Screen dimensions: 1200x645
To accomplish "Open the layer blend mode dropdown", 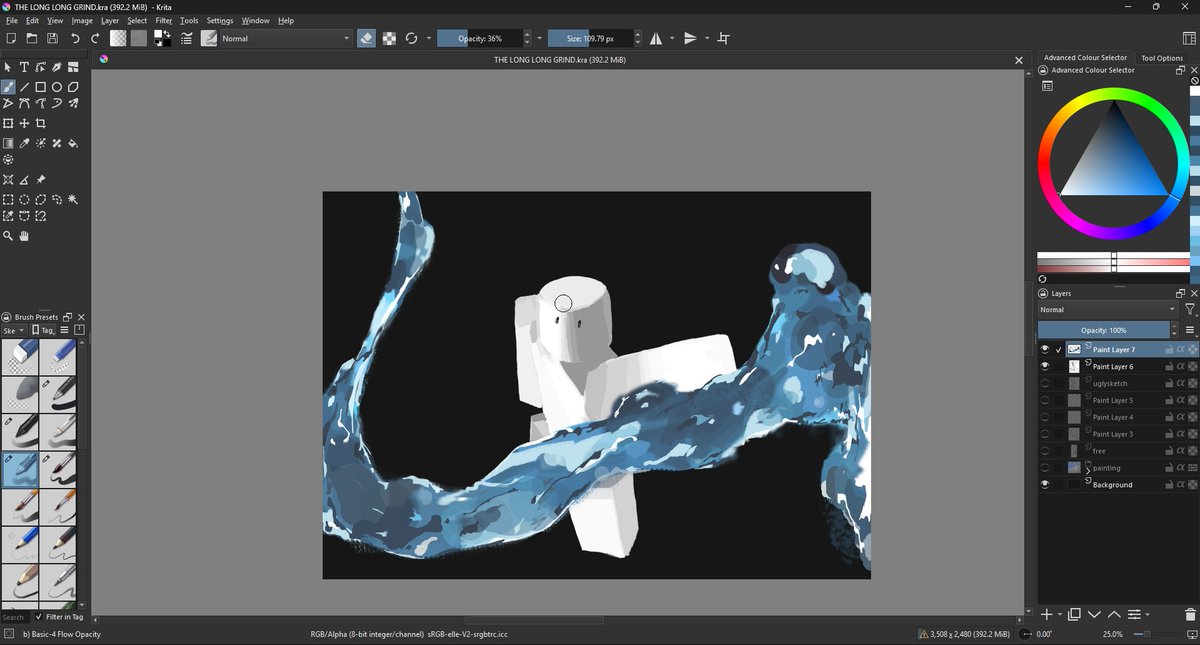I will [x=1107, y=310].
